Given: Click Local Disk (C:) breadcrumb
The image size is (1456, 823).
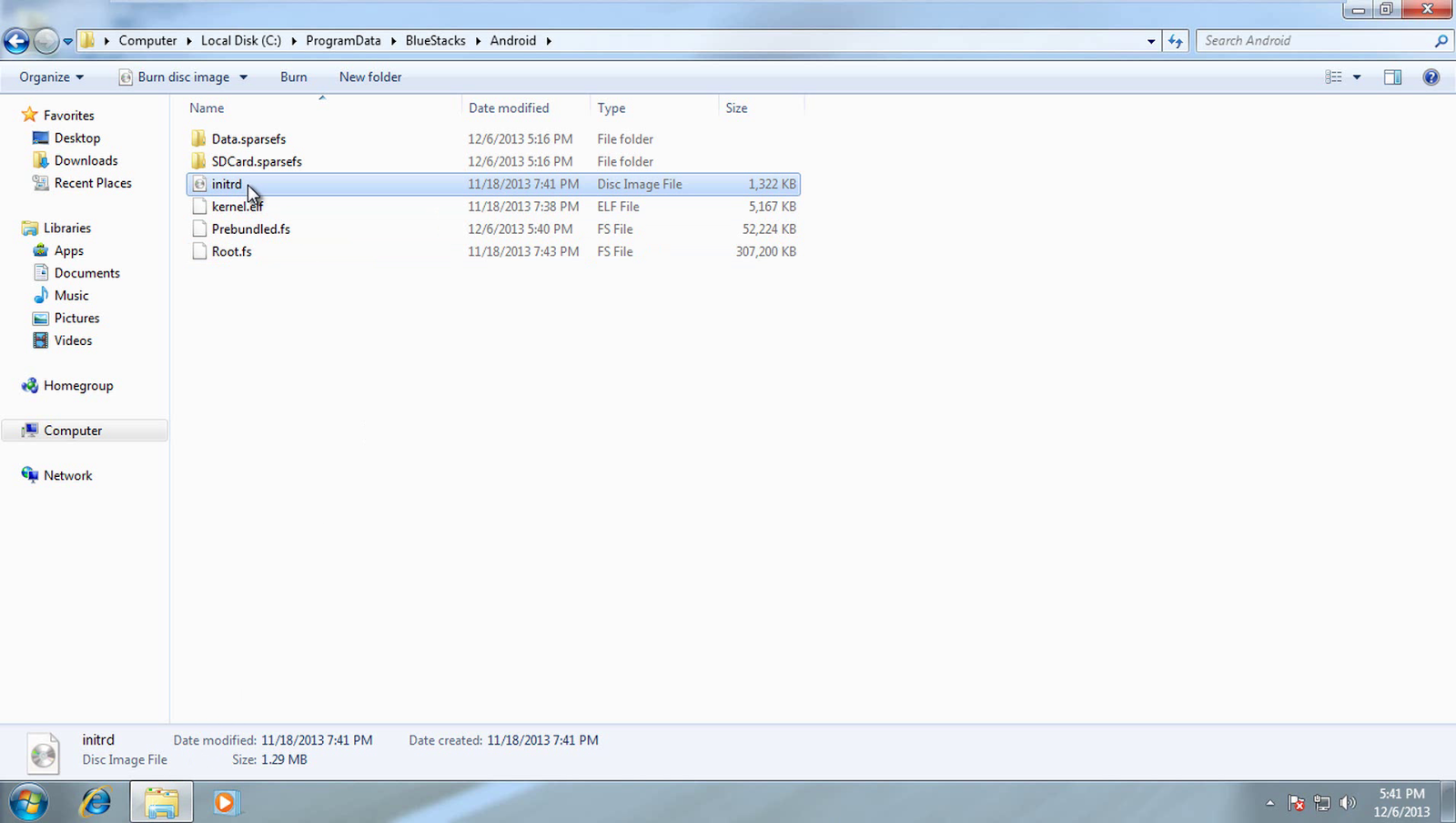Looking at the screenshot, I should click(x=241, y=41).
